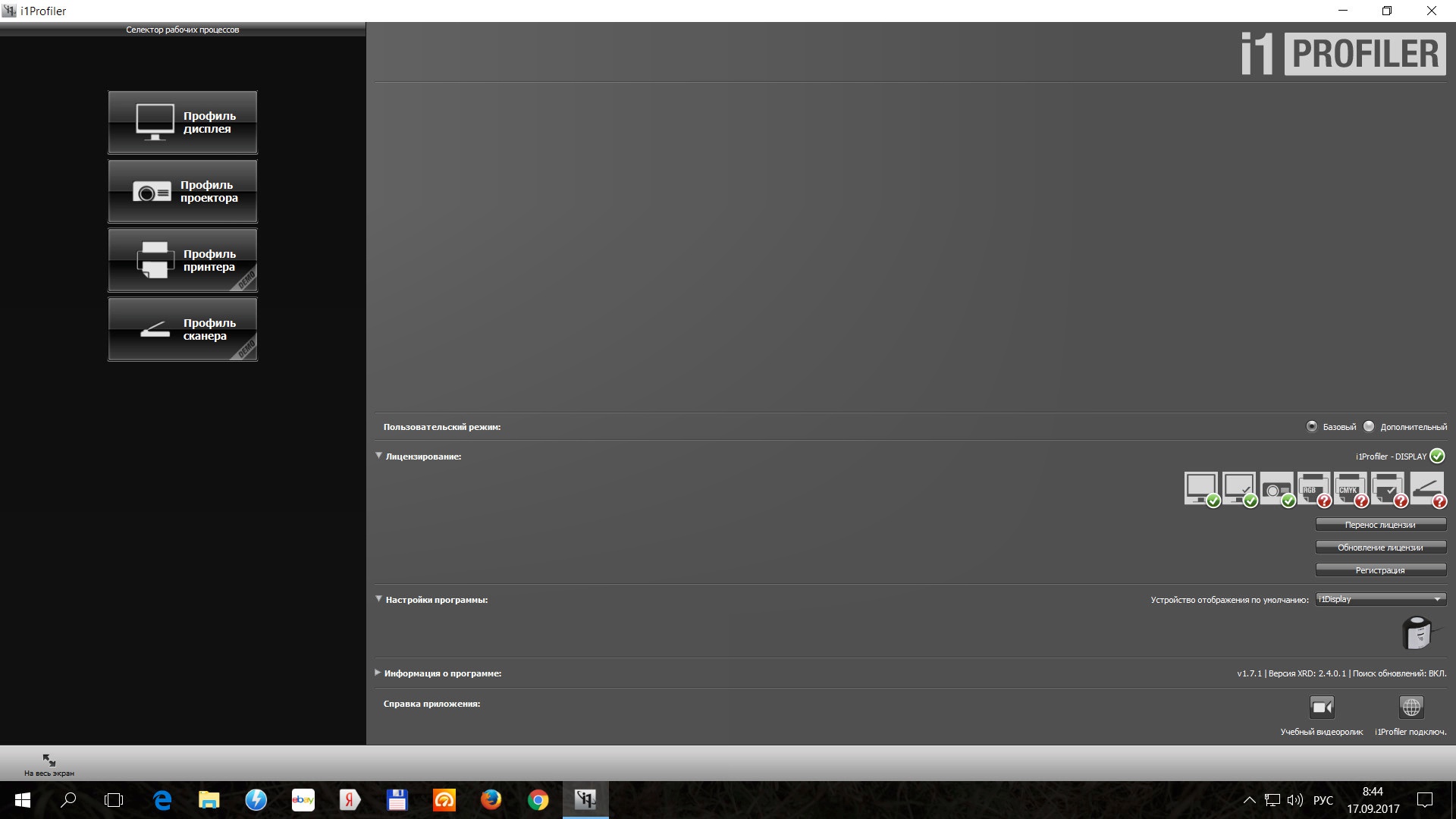This screenshot has height=819, width=1456.
Task: Open the Windows Start menu
Action: click(23, 800)
